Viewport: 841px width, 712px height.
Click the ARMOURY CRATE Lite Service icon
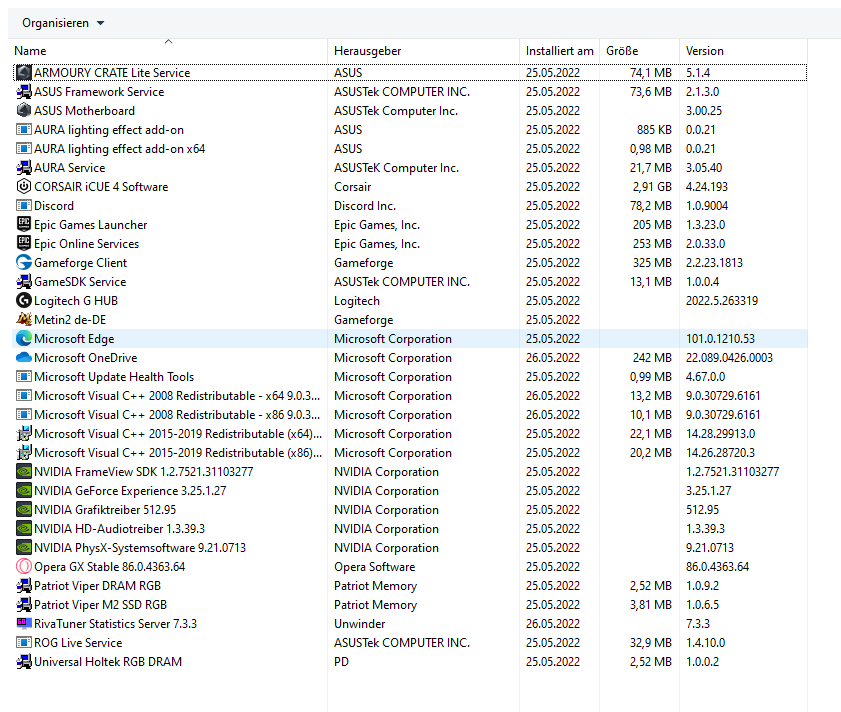tap(24, 72)
